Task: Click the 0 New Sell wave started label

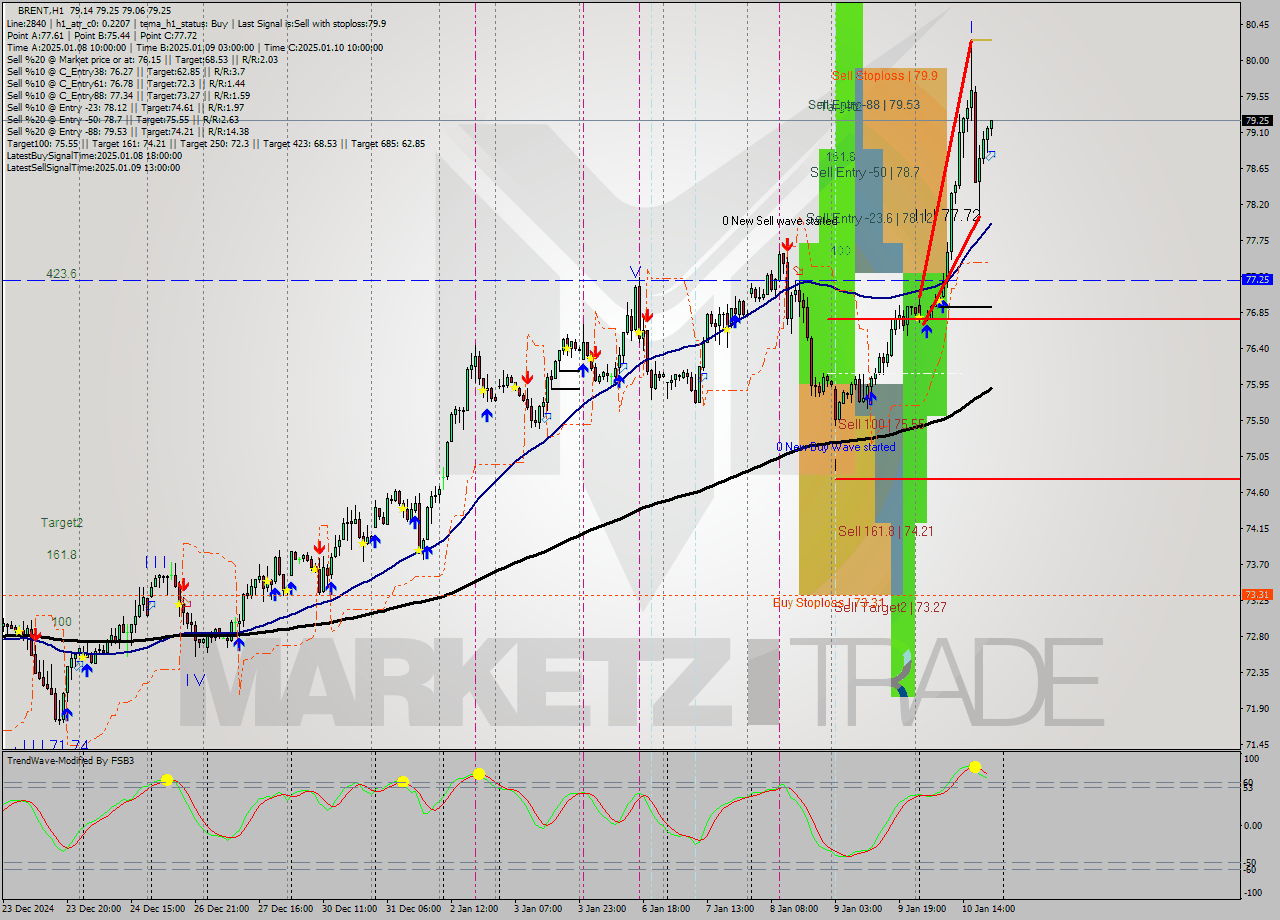Action: pyautogui.click(x=780, y=221)
